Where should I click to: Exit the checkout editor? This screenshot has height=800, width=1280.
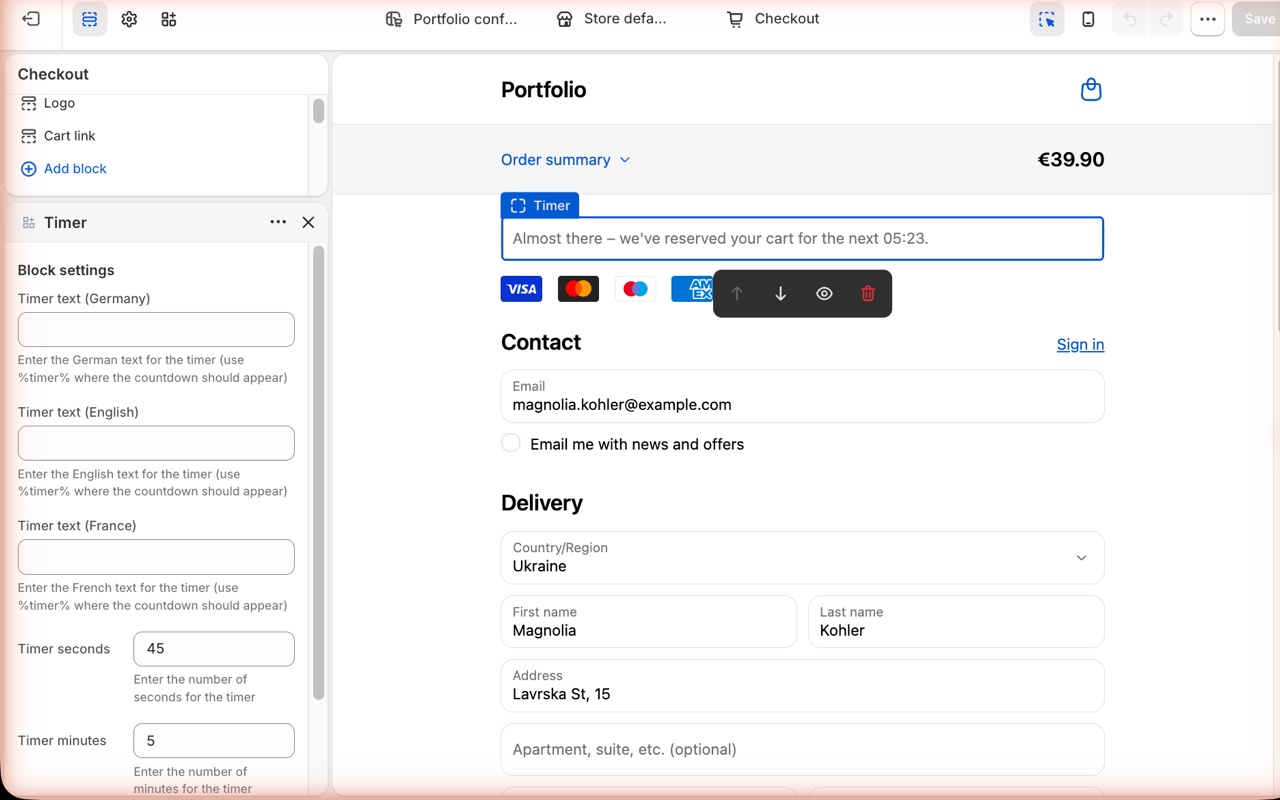tap(31, 19)
